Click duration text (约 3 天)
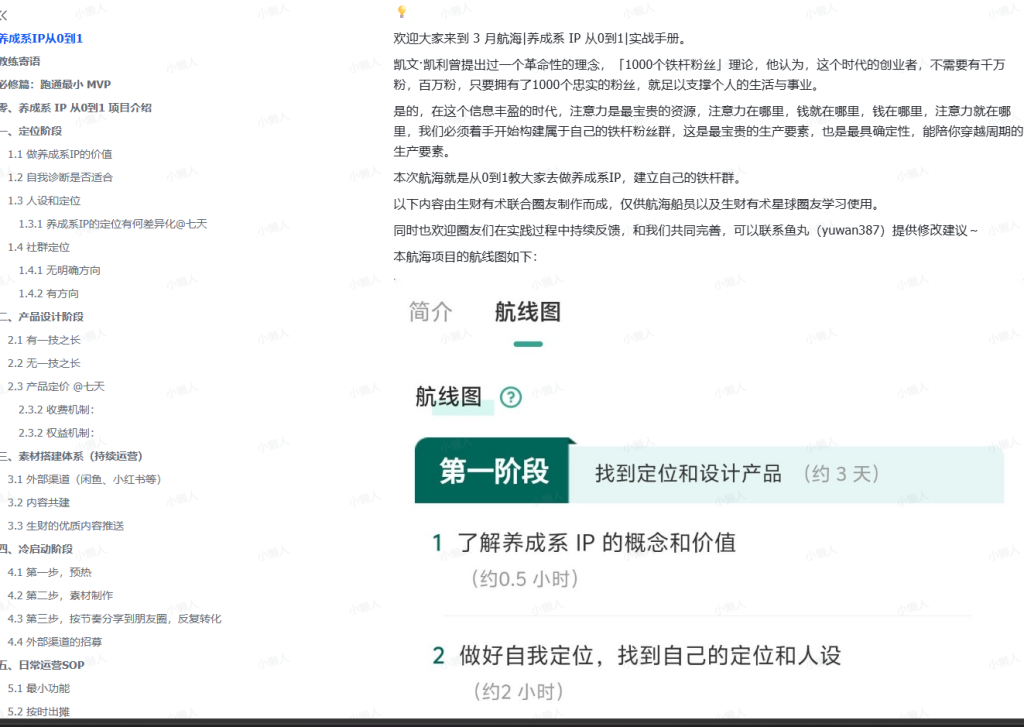 pyautogui.click(x=841, y=474)
